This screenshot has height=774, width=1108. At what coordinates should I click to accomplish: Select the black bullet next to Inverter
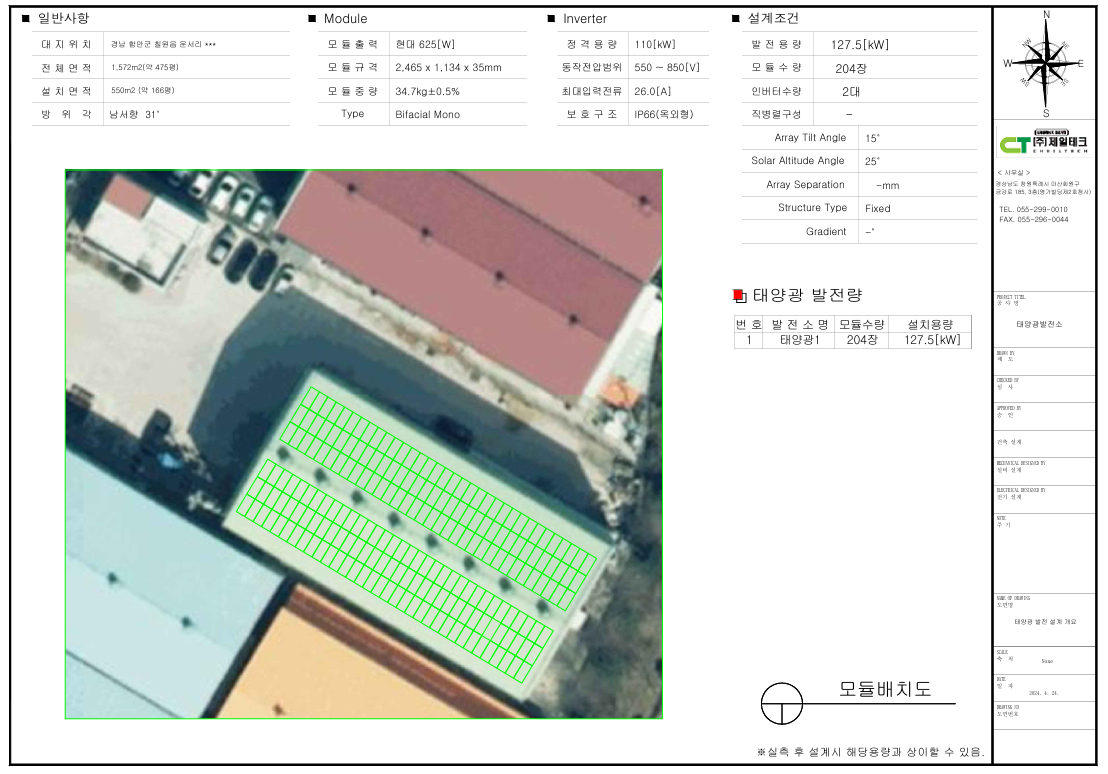(x=551, y=19)
